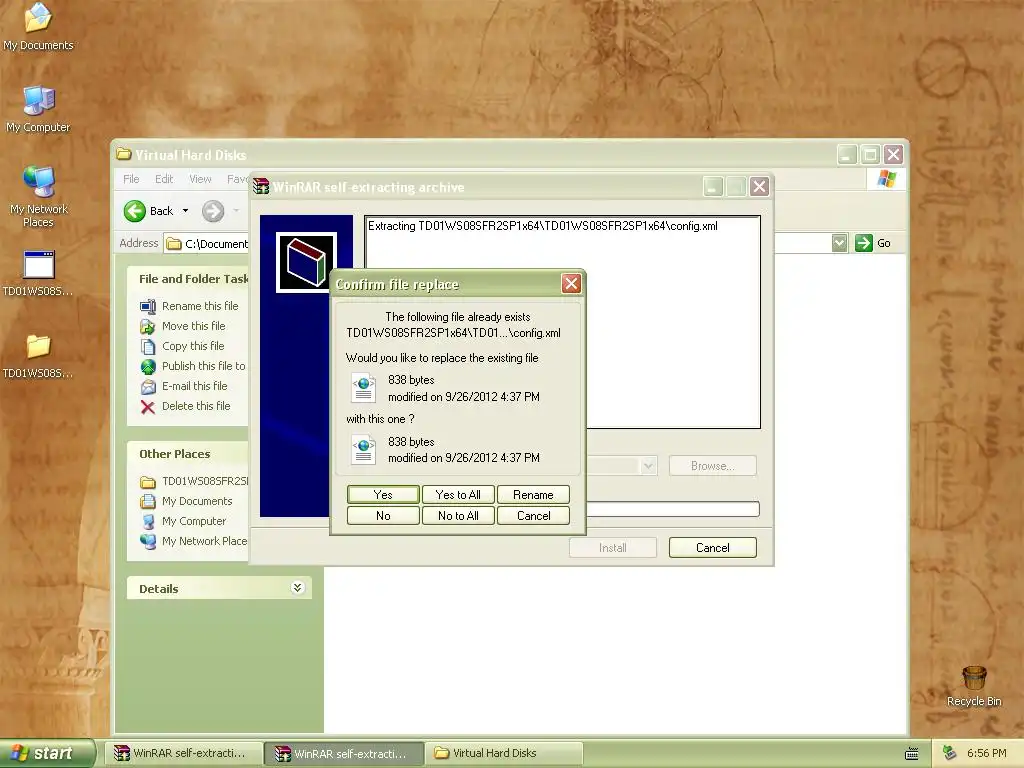Close the WinRAR self-extracting archive window
1024x768 pixels.
click(x=759, y=187)
